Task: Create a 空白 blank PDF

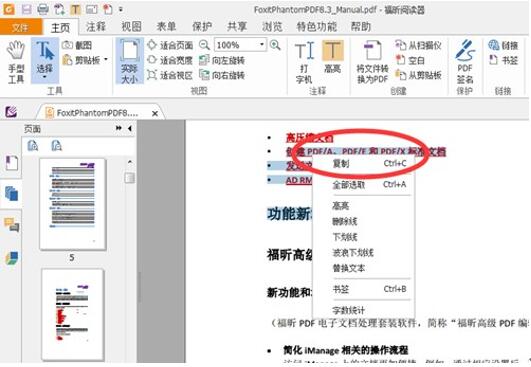Action: pos(410,60)
